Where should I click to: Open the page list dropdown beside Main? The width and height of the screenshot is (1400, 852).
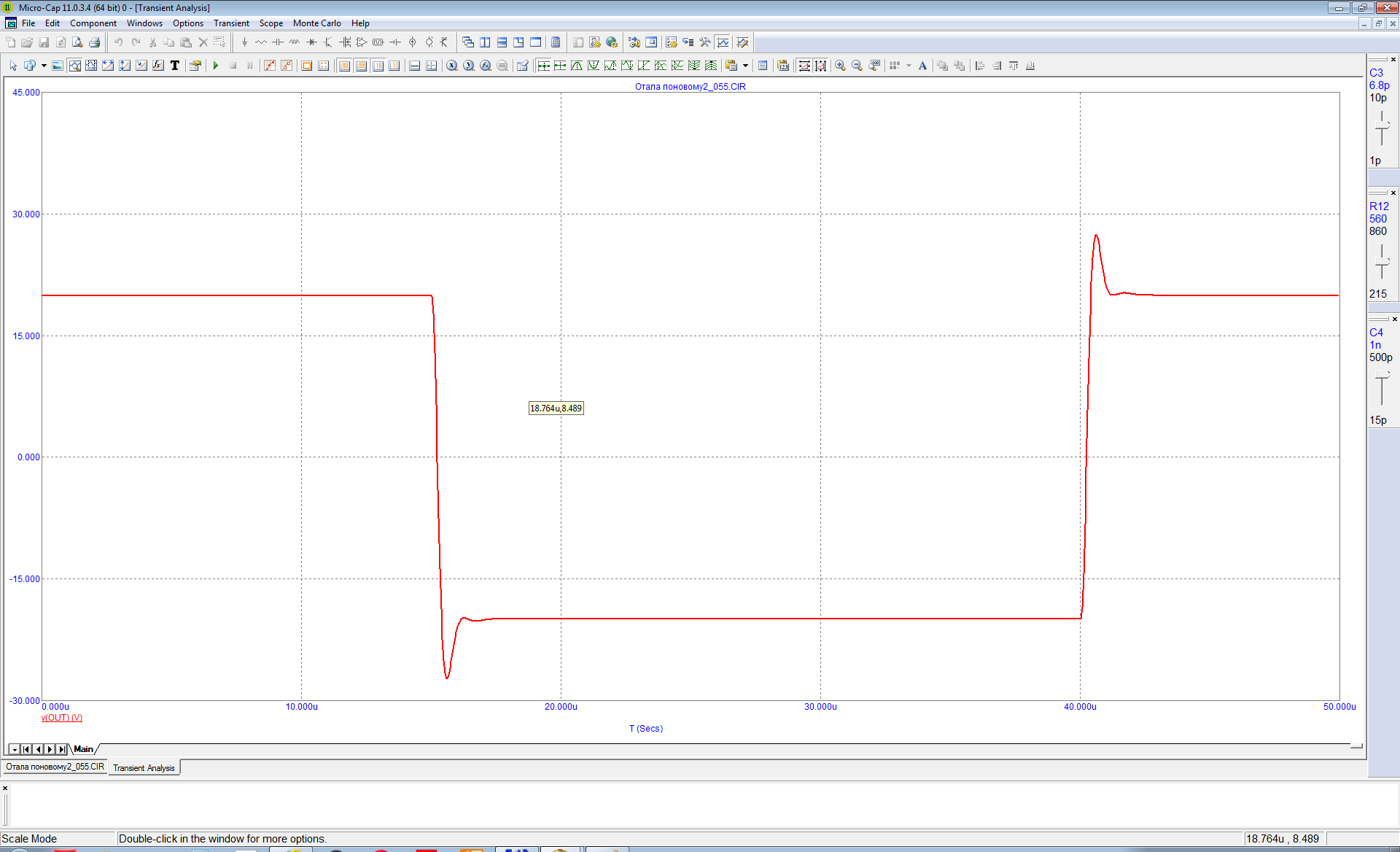[x=14, y=749]
